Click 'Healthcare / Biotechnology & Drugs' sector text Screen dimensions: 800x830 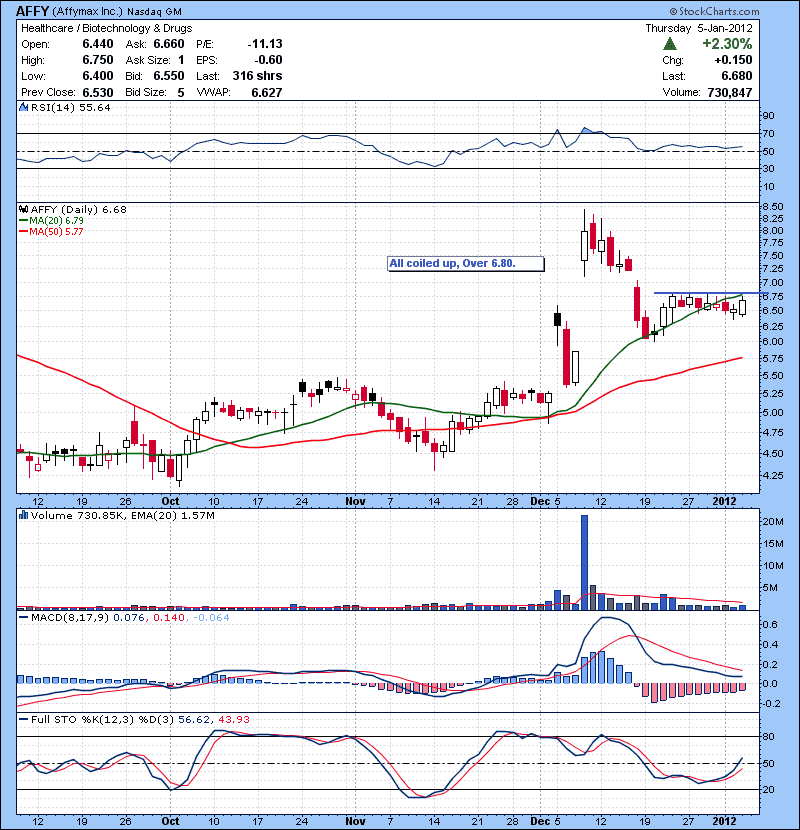click(x=106, y=28)
